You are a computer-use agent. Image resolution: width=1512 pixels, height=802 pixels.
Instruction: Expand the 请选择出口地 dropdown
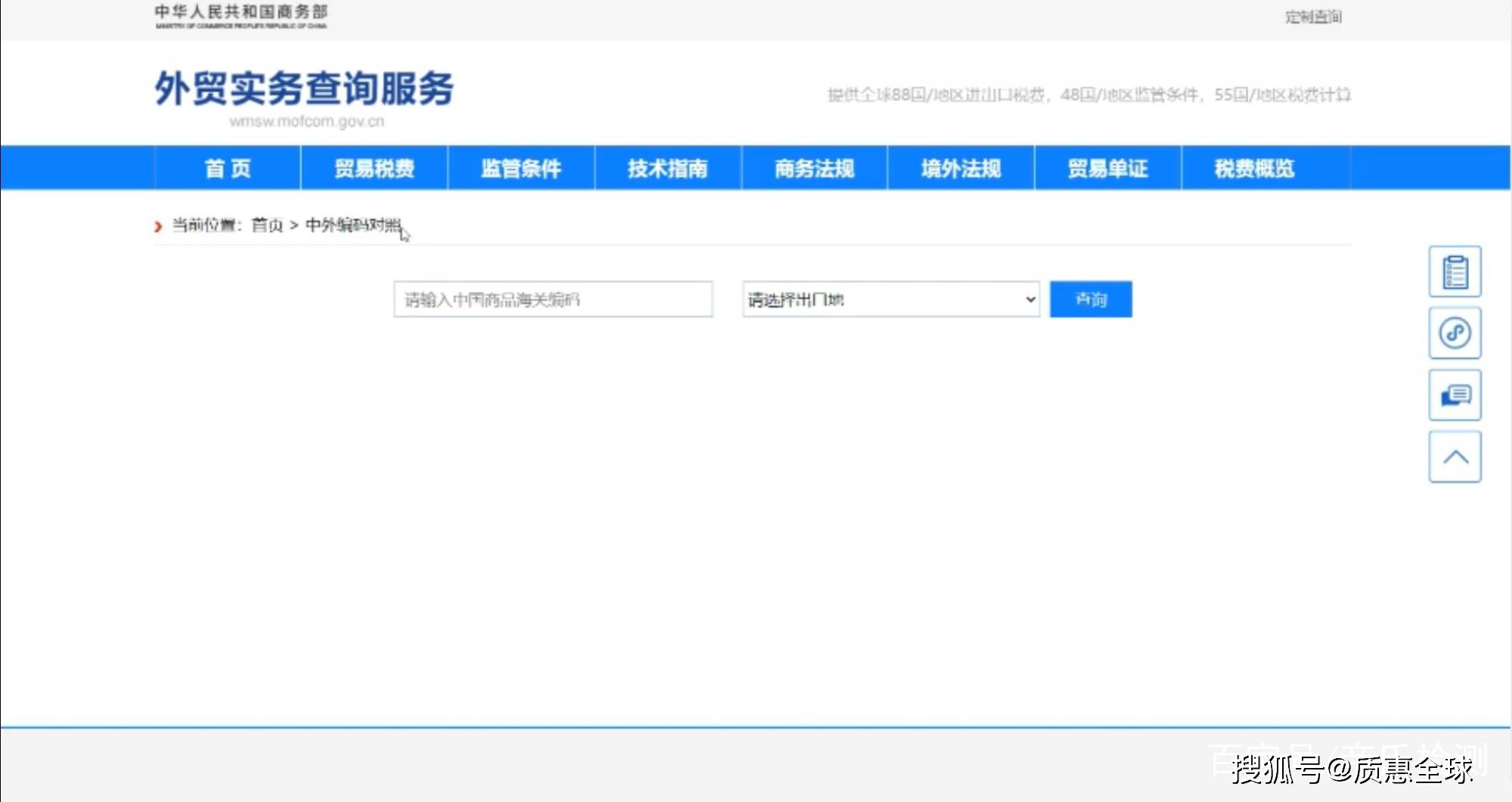click(891, 300)
